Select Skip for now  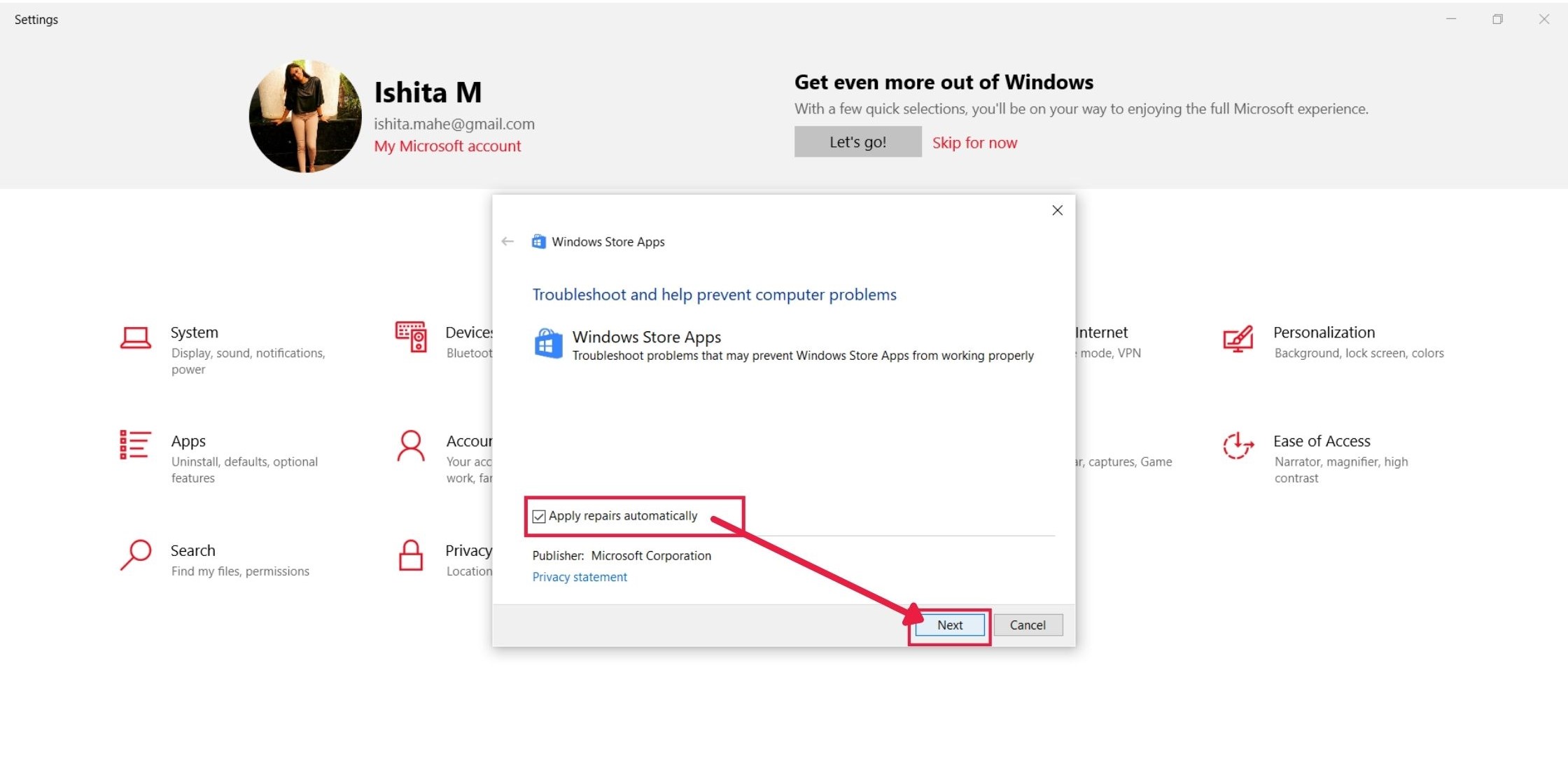pyautogui.click(x=974, y=142)
